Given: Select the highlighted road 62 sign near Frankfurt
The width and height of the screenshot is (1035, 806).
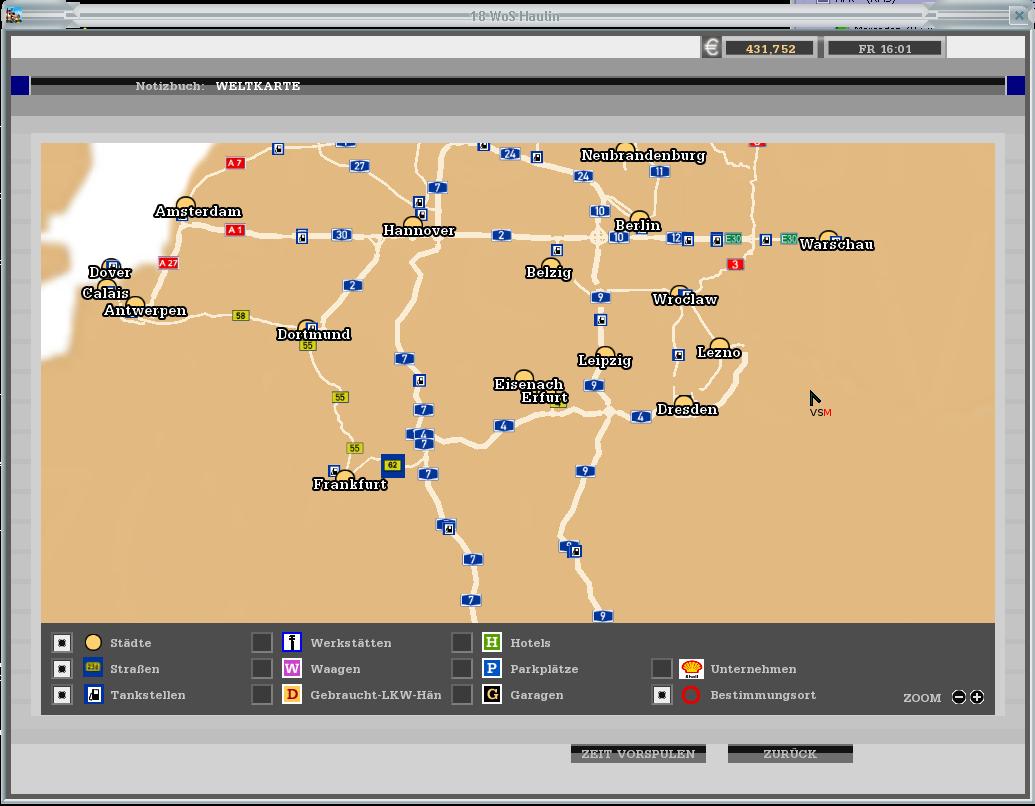Looking at the screenshot, I should (x=393, y=466).
